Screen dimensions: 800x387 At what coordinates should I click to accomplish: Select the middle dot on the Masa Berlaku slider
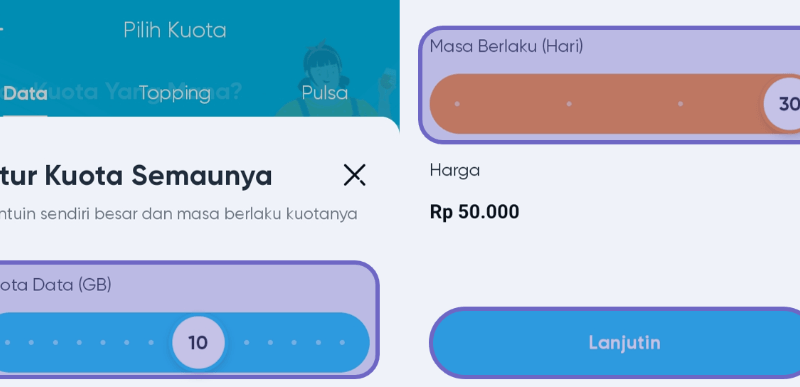click(569, 104)
